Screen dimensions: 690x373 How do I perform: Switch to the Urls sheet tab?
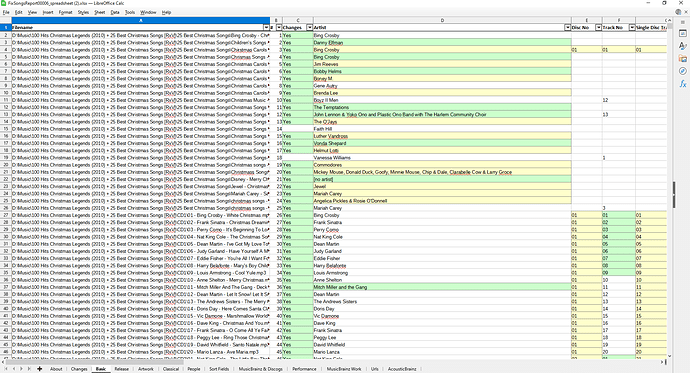coord(374,369)
